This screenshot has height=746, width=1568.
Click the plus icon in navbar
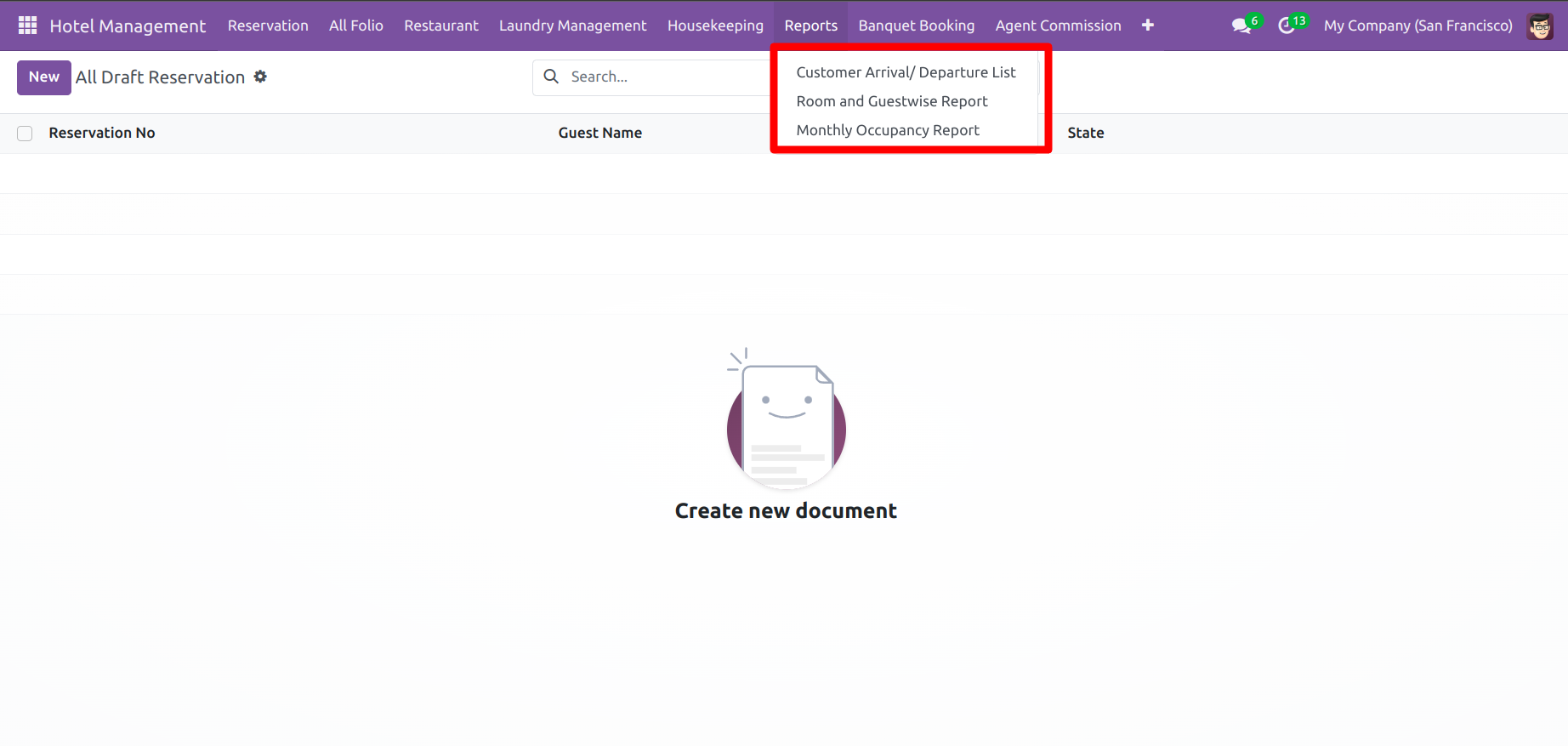pos(1147,26)
